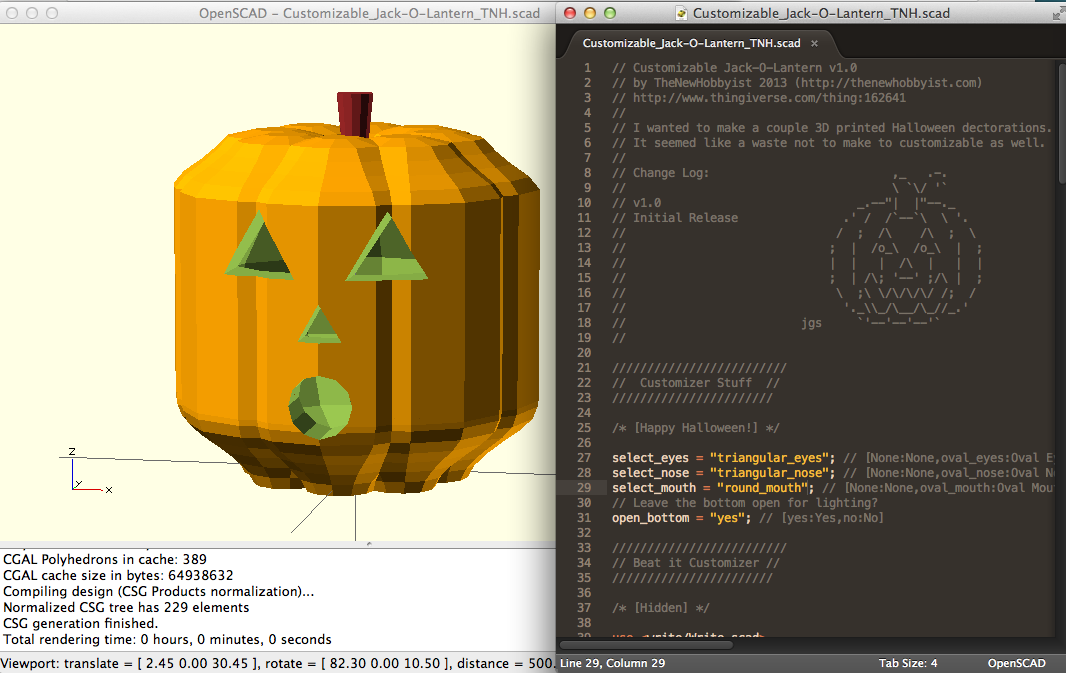Click the expand arrows icon at top right

pos(1057,13)
